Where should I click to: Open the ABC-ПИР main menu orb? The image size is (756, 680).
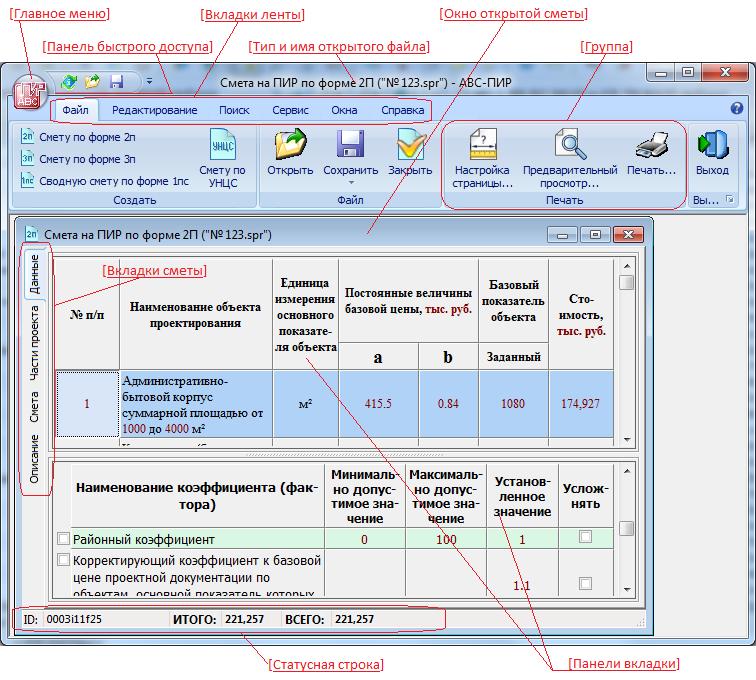click(x=29, y=92)
